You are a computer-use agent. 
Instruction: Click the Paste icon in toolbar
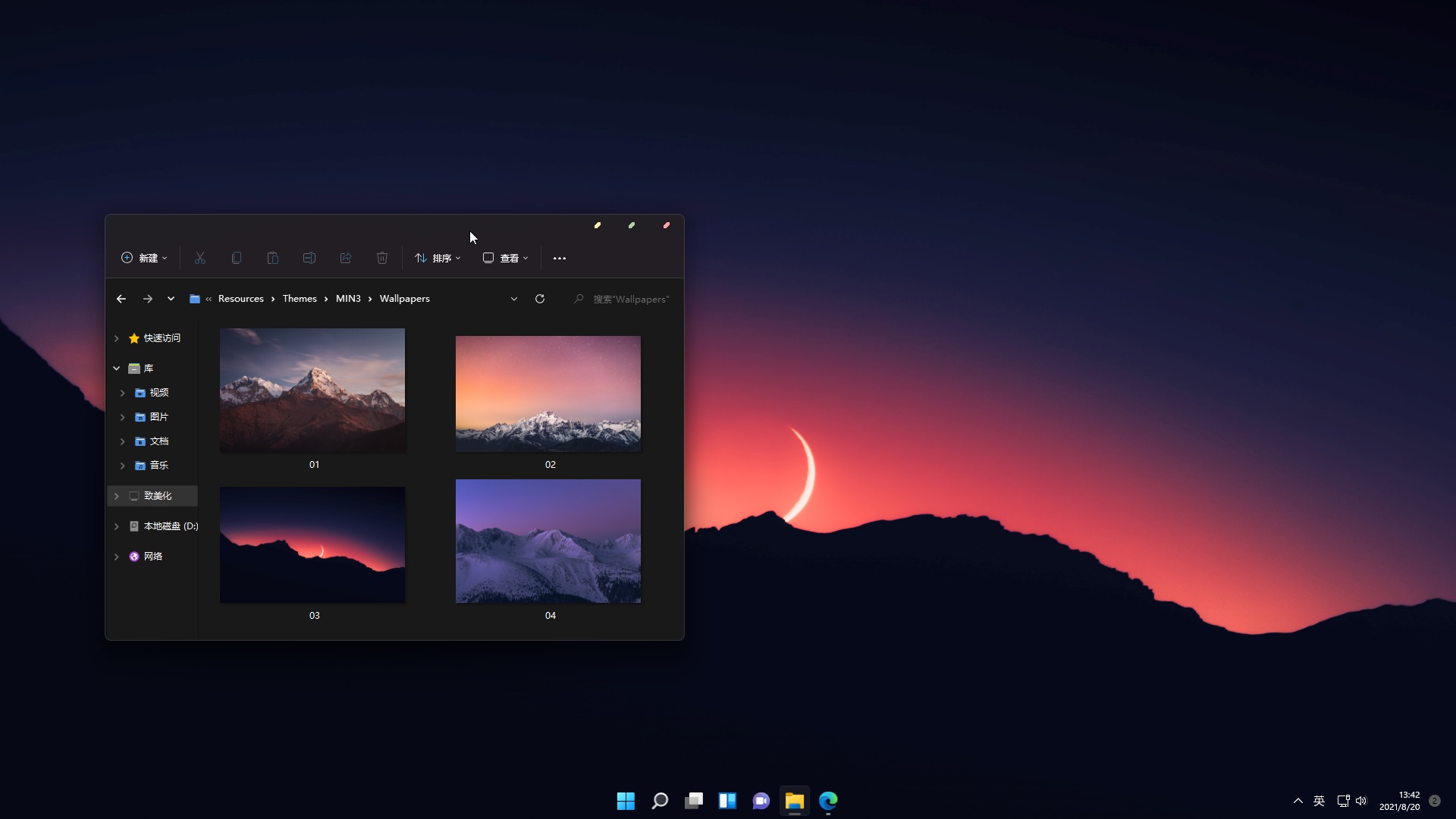pos(272,258)
